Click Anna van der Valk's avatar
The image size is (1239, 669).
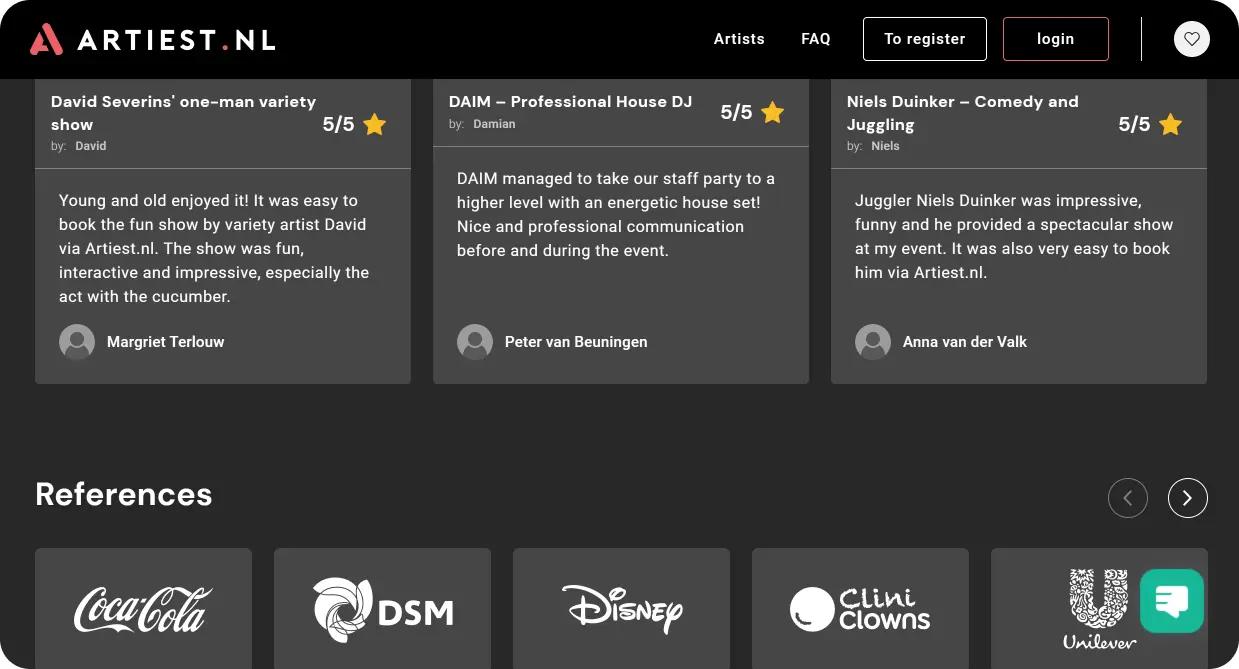873,342
